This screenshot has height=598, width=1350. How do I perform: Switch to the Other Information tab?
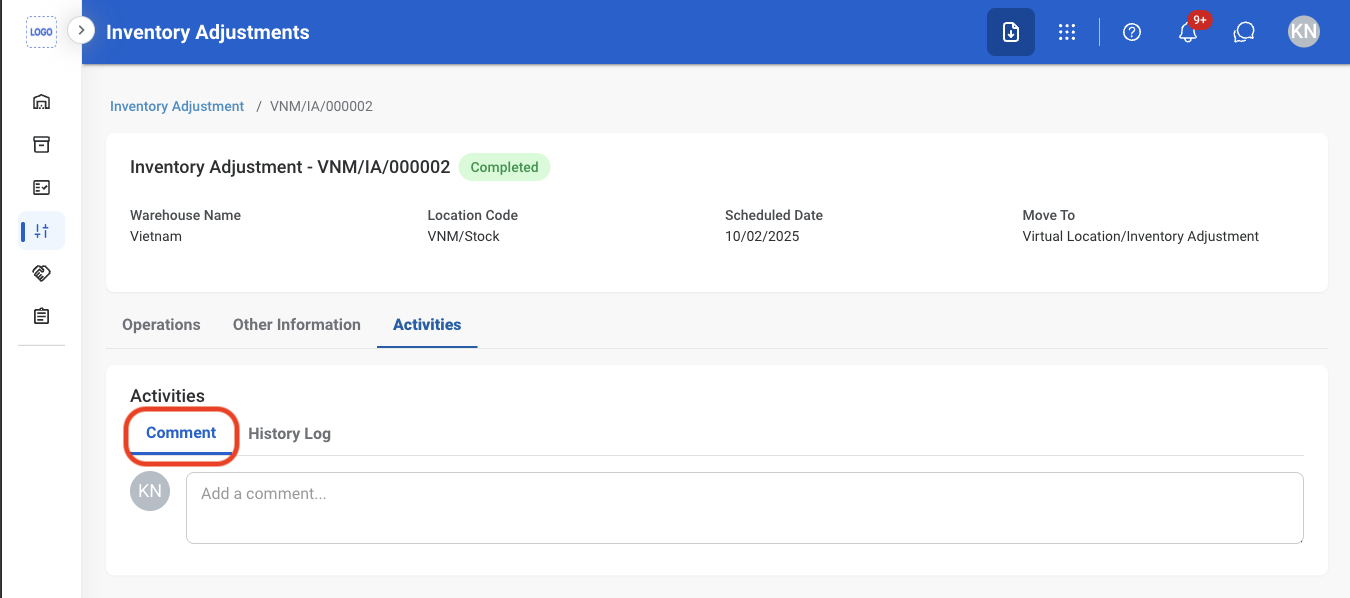point(297,325)
